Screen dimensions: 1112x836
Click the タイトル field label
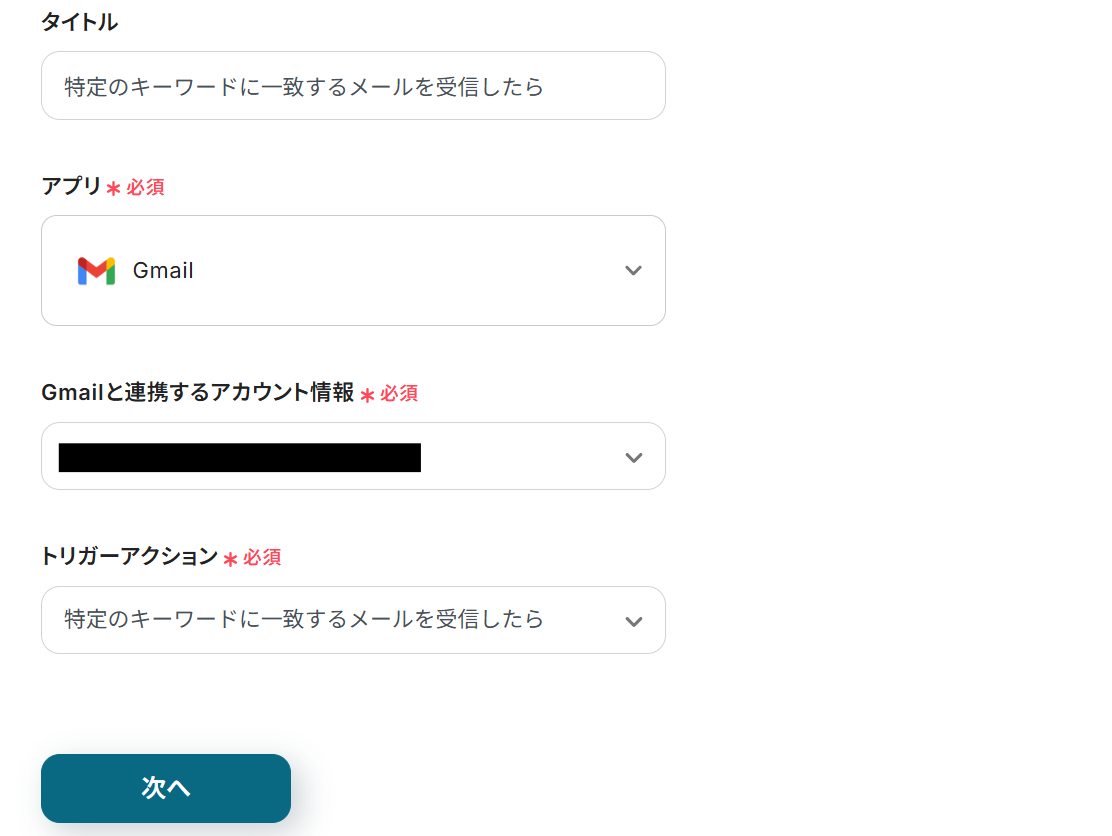[79, 22]
